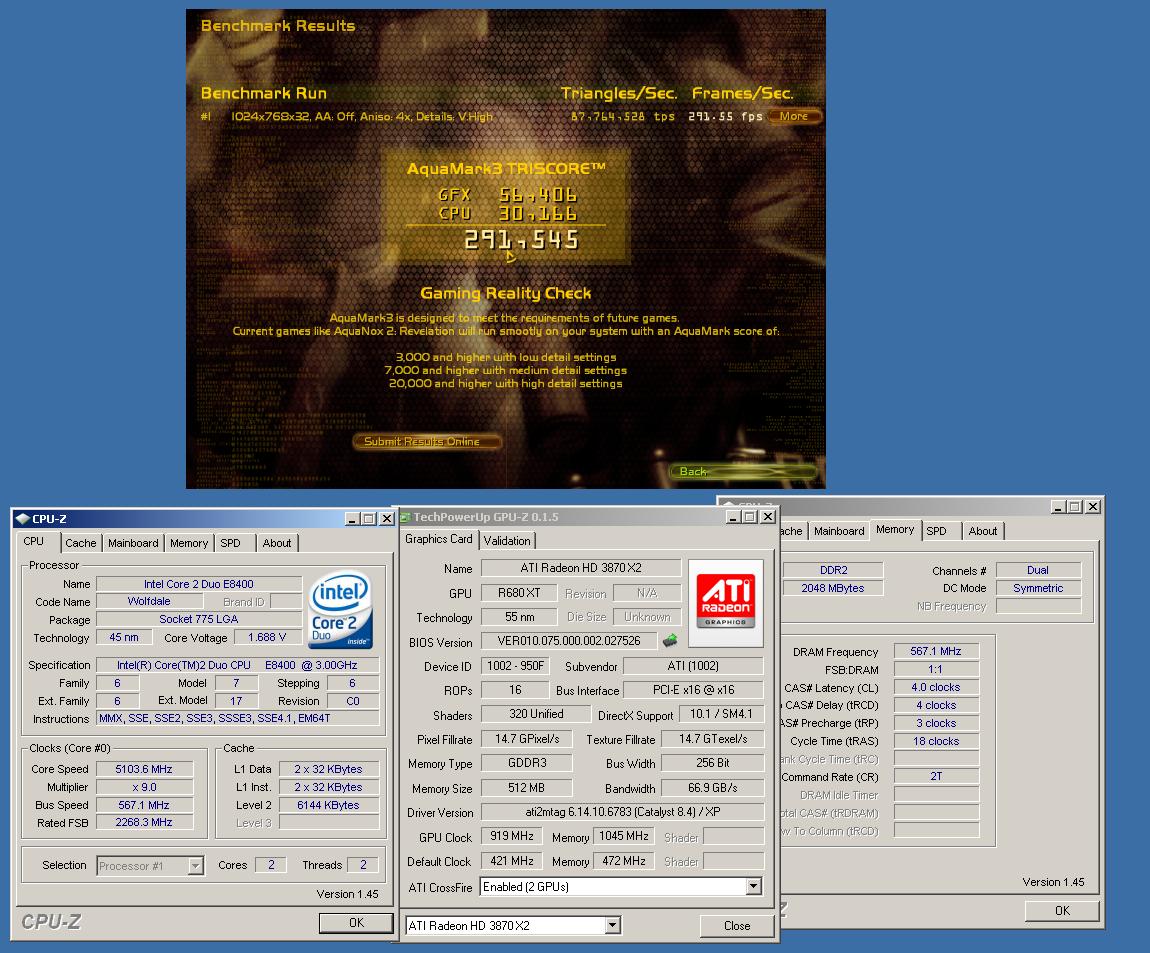Switch to Validation tab in GPU-Z
This screenshot has width=1150, height=953.
(x=507, y=541)
